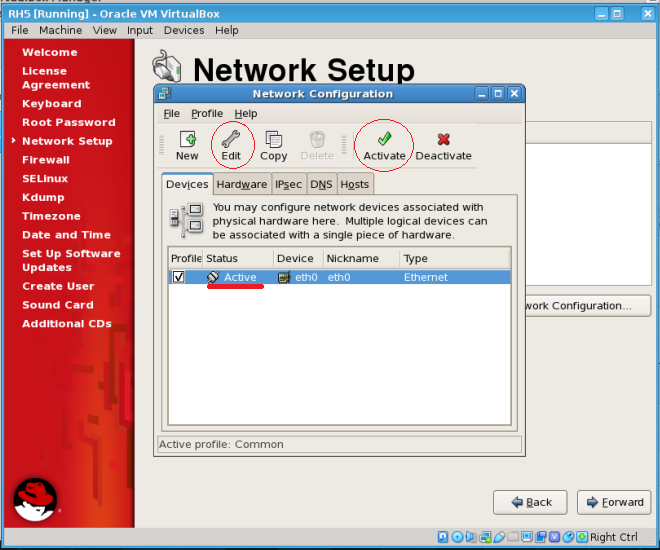Click the Network Setup heading icon

coord(167,66)
